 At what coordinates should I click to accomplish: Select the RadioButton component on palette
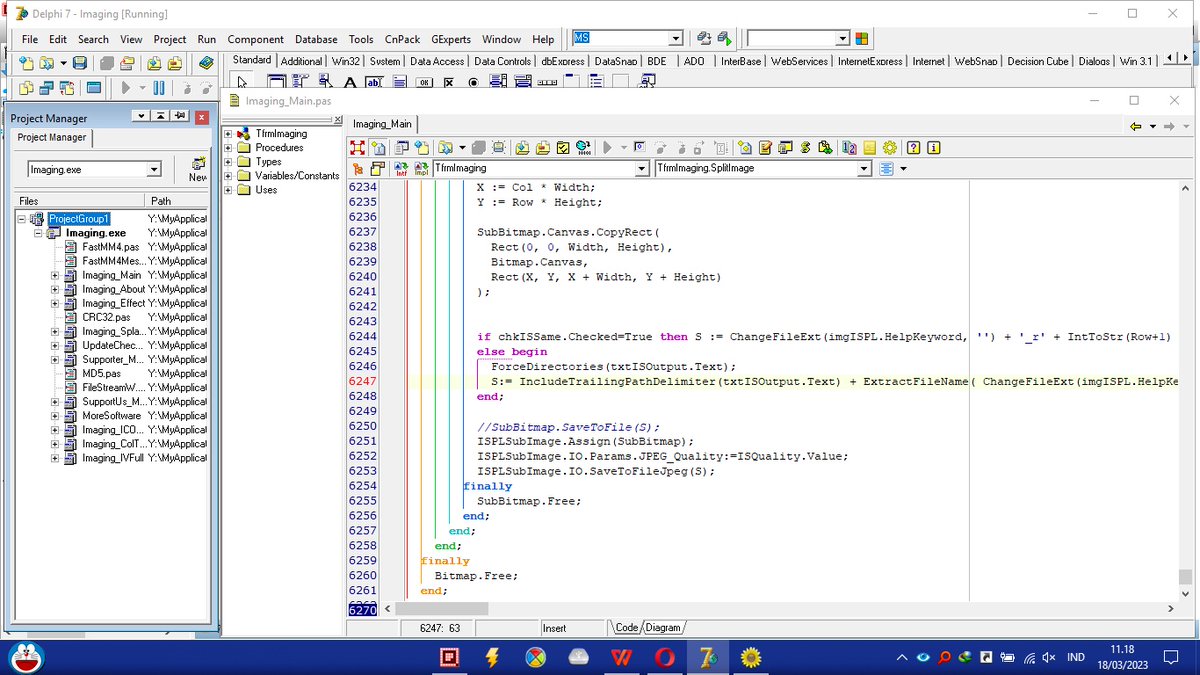click(473, 83)
